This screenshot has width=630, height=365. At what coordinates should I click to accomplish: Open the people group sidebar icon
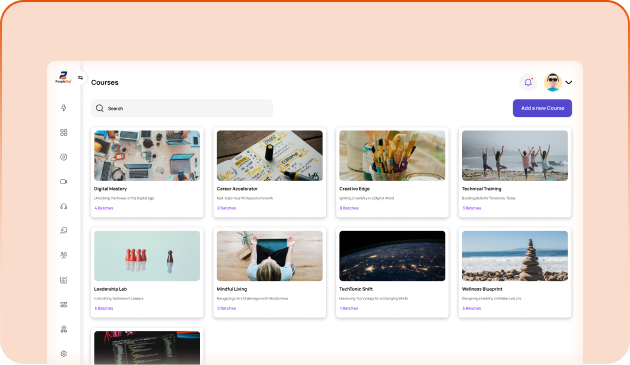pos(63,255)
